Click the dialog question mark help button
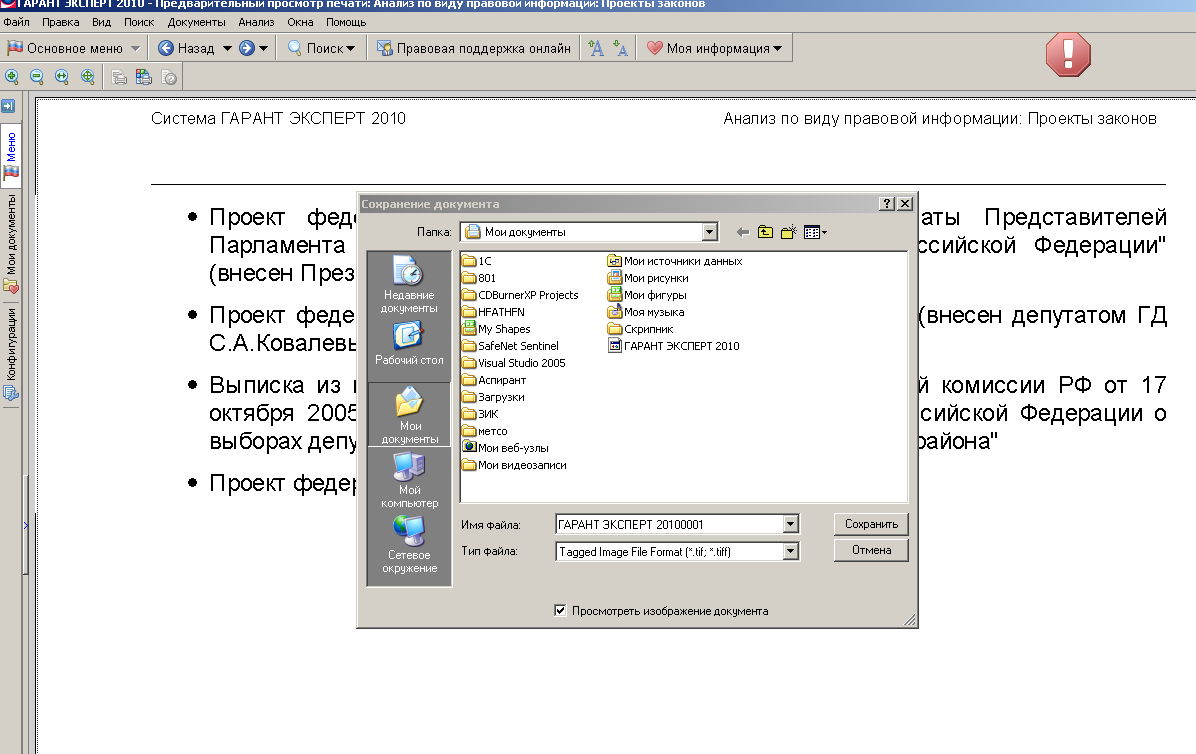 (886, 204)
